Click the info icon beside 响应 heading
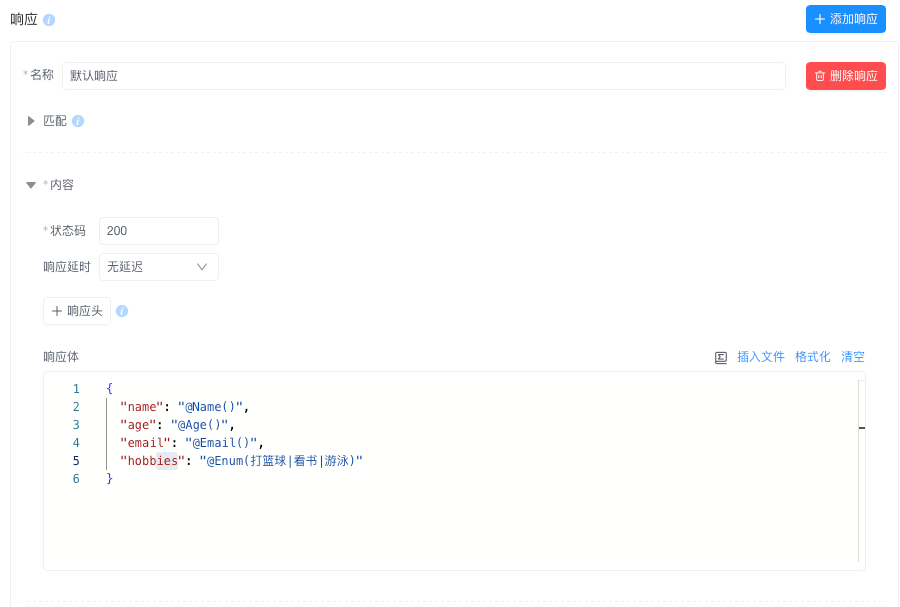 (x=49, y=20)
